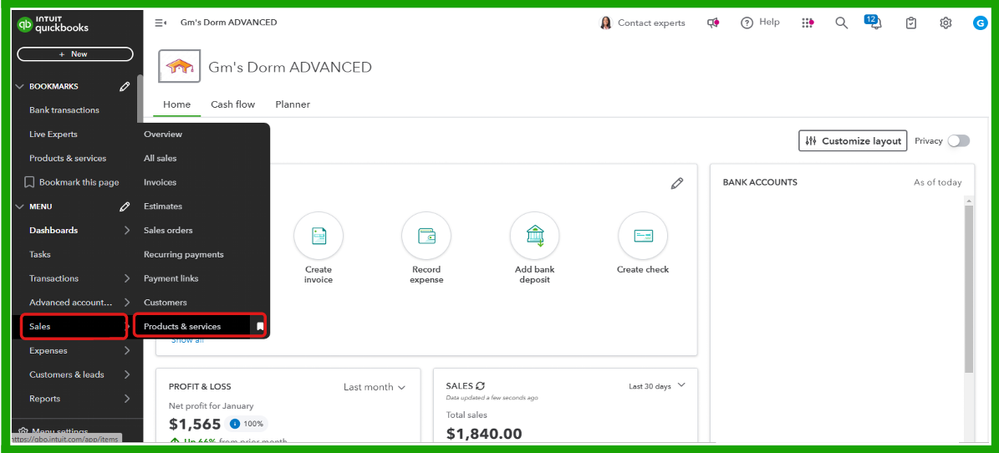Switch to the Home tab
Image resolution: width=999 pixels, height=453 pixels.
(x=176, y=104)
